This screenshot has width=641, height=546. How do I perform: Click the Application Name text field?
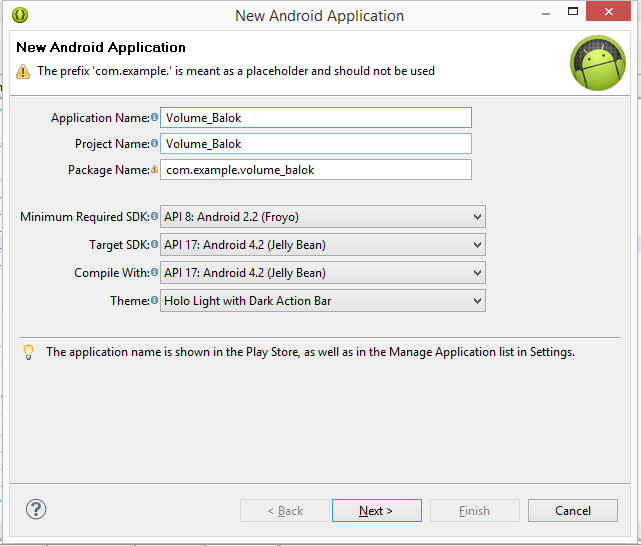(316, 118)
